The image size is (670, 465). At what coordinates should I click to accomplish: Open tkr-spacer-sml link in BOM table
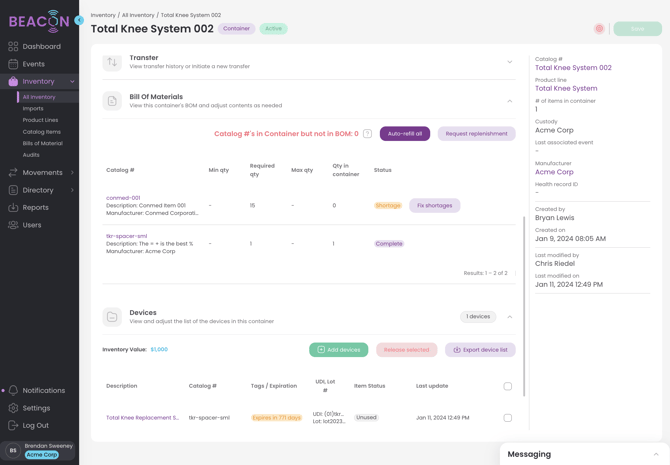(x=126, y=236)
